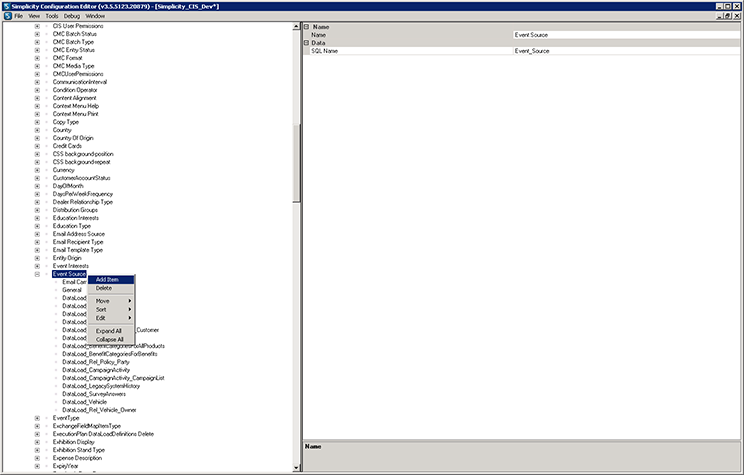Click the tree scrollbar down arrow
The image size is (744, 475).
tap(297, 468)
